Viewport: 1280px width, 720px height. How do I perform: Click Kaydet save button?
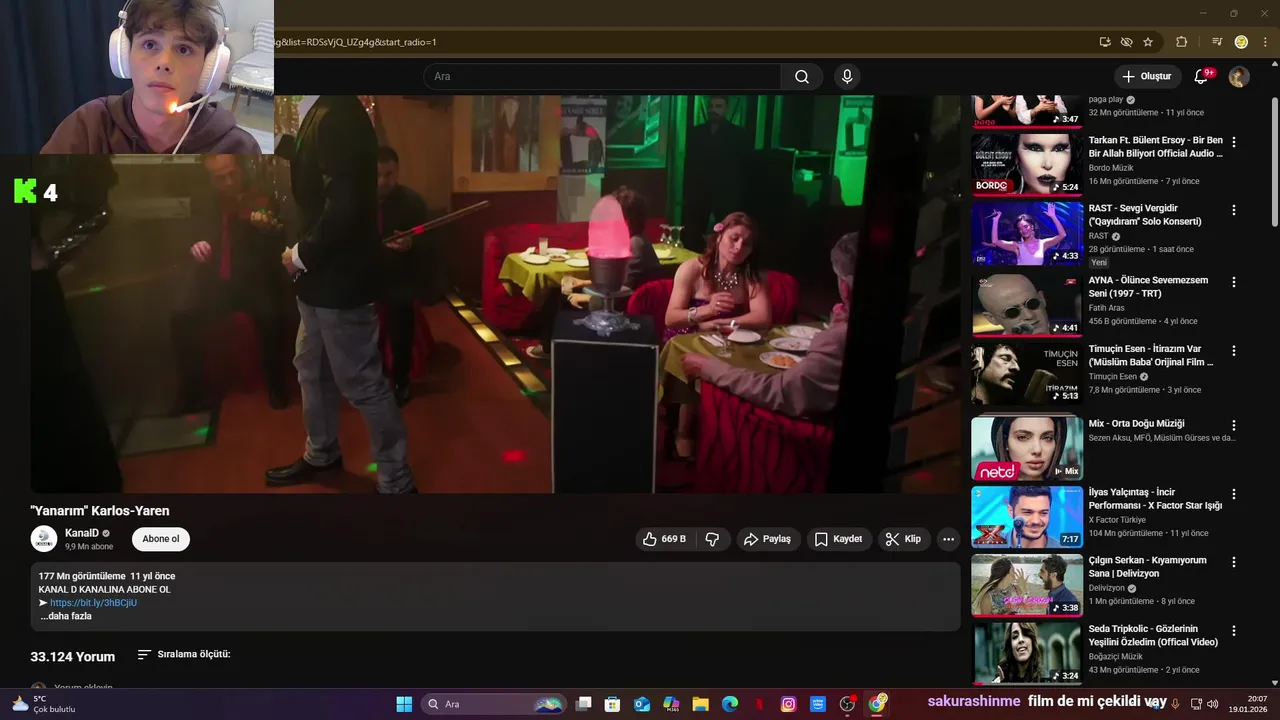[x=838, y=539]
